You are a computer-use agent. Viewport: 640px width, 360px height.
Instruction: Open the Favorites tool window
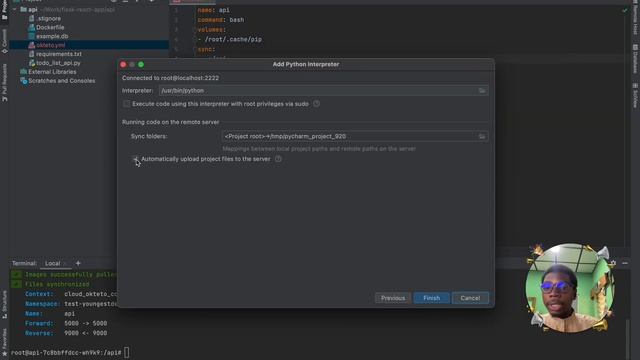(x=4, y=342)
